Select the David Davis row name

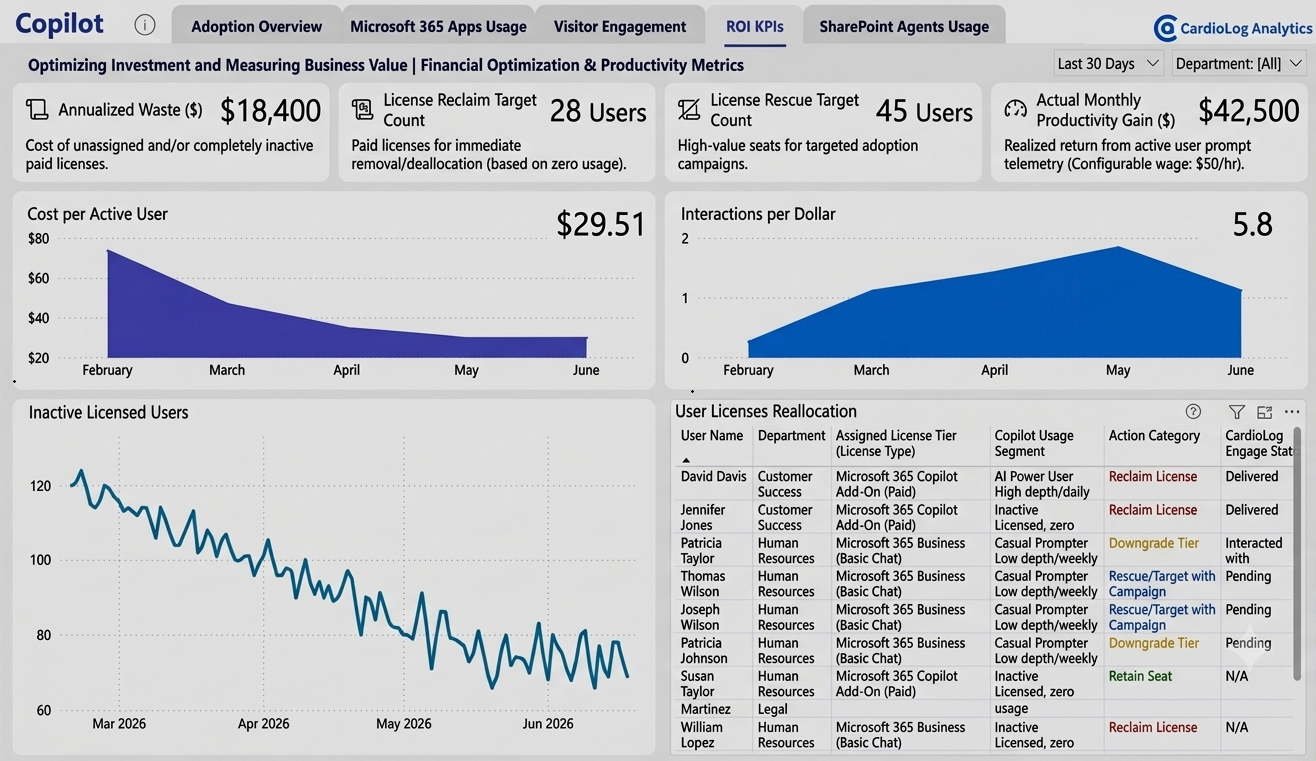[x=714, y=477]
